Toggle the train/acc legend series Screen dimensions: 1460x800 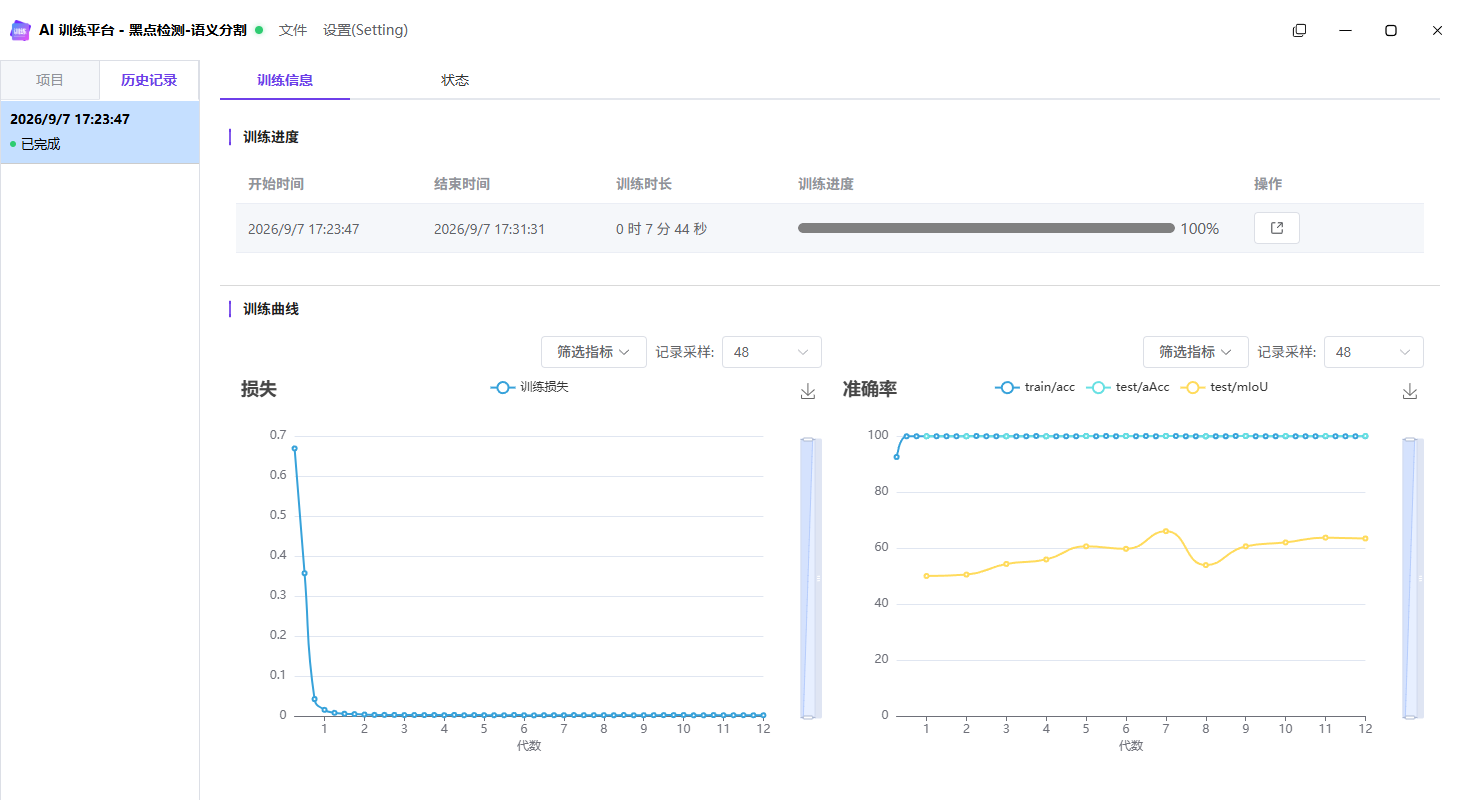1035,387
